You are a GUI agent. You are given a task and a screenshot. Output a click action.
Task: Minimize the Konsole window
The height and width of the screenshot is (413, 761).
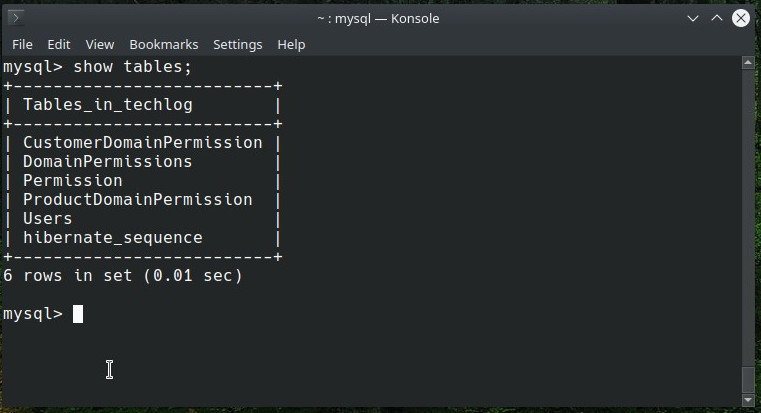(695, 18)
